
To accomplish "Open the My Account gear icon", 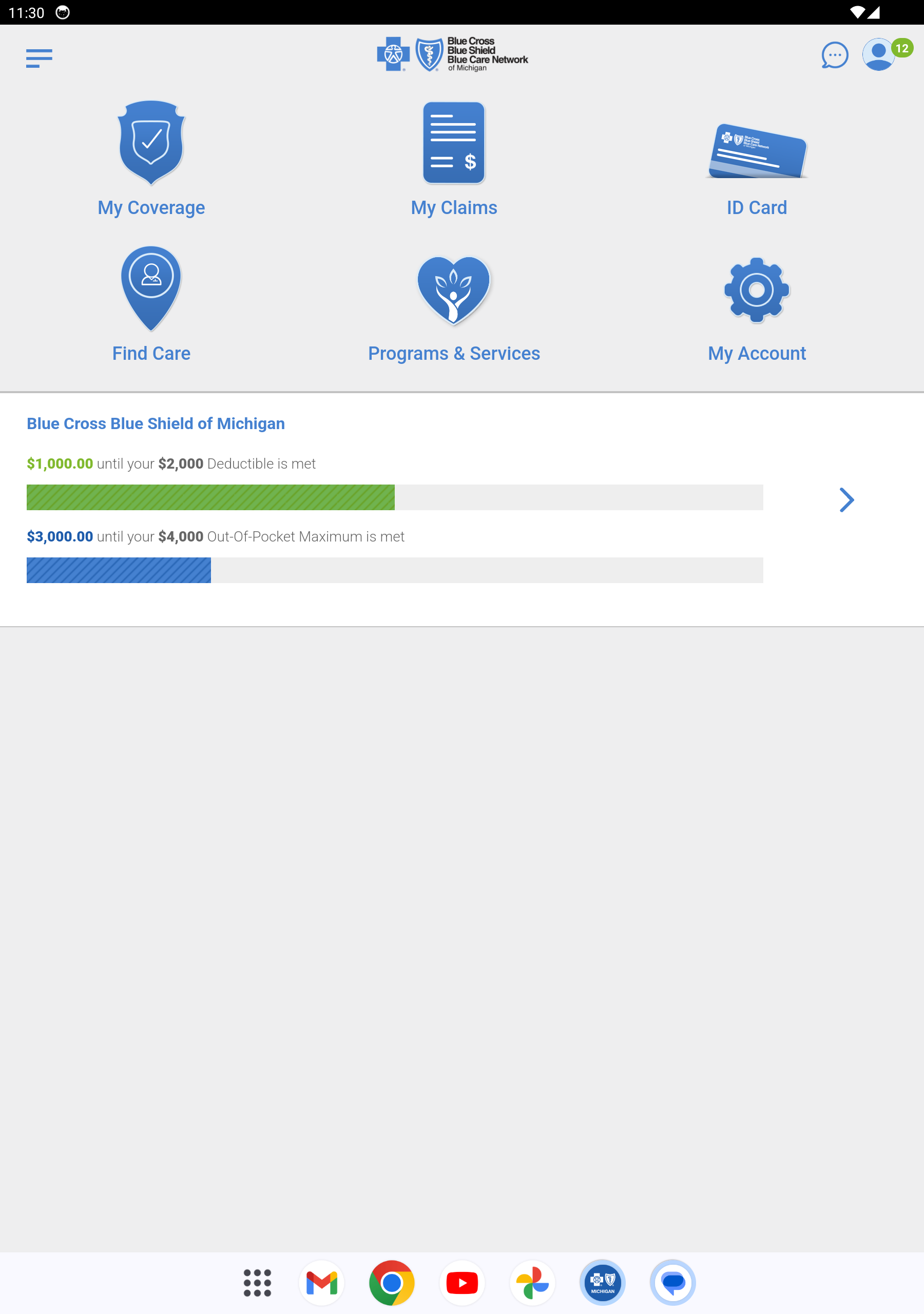I will 756,290.
